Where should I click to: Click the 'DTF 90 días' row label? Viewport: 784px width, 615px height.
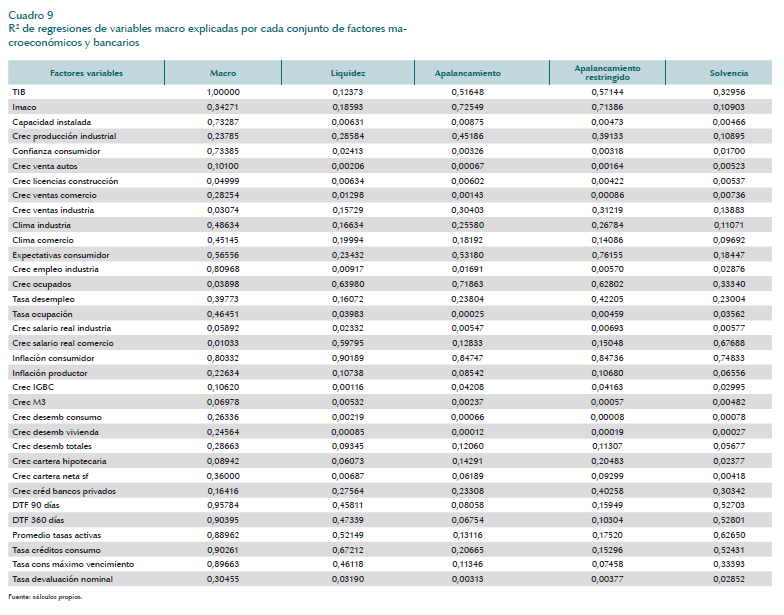coord(37,505)
